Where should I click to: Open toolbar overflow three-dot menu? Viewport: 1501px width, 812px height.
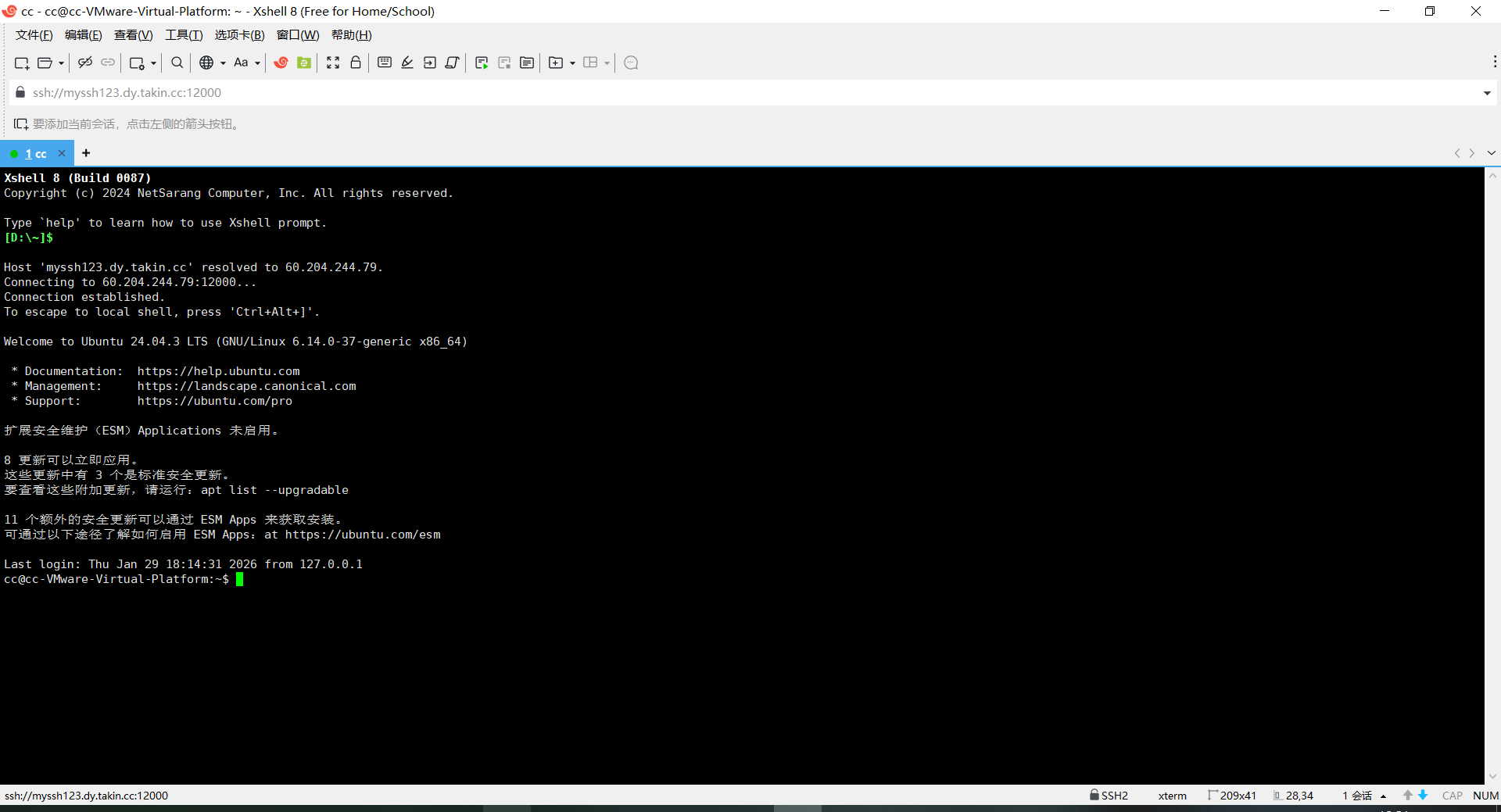[1495, 62]
